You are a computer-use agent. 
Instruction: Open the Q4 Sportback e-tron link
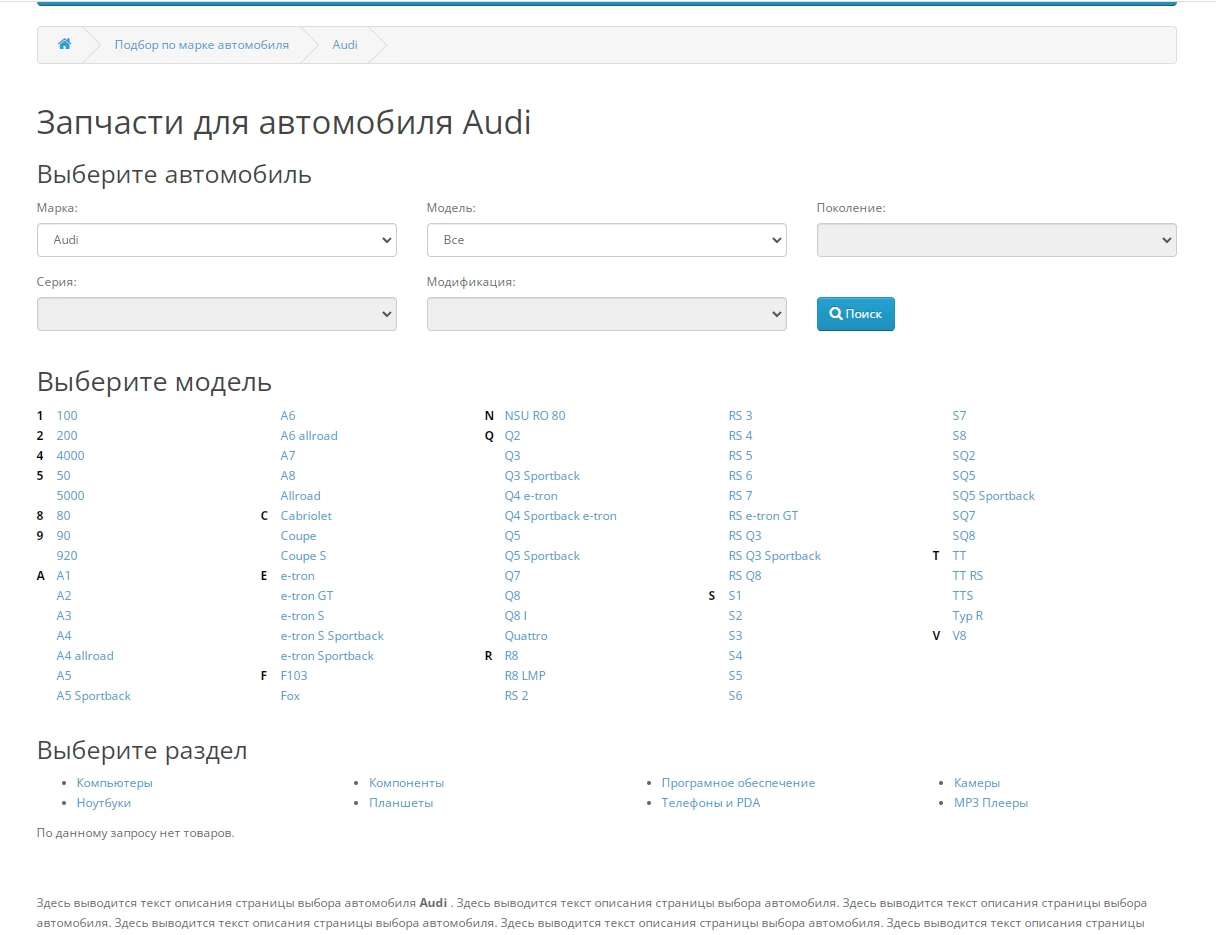click(x=561, y=516)
